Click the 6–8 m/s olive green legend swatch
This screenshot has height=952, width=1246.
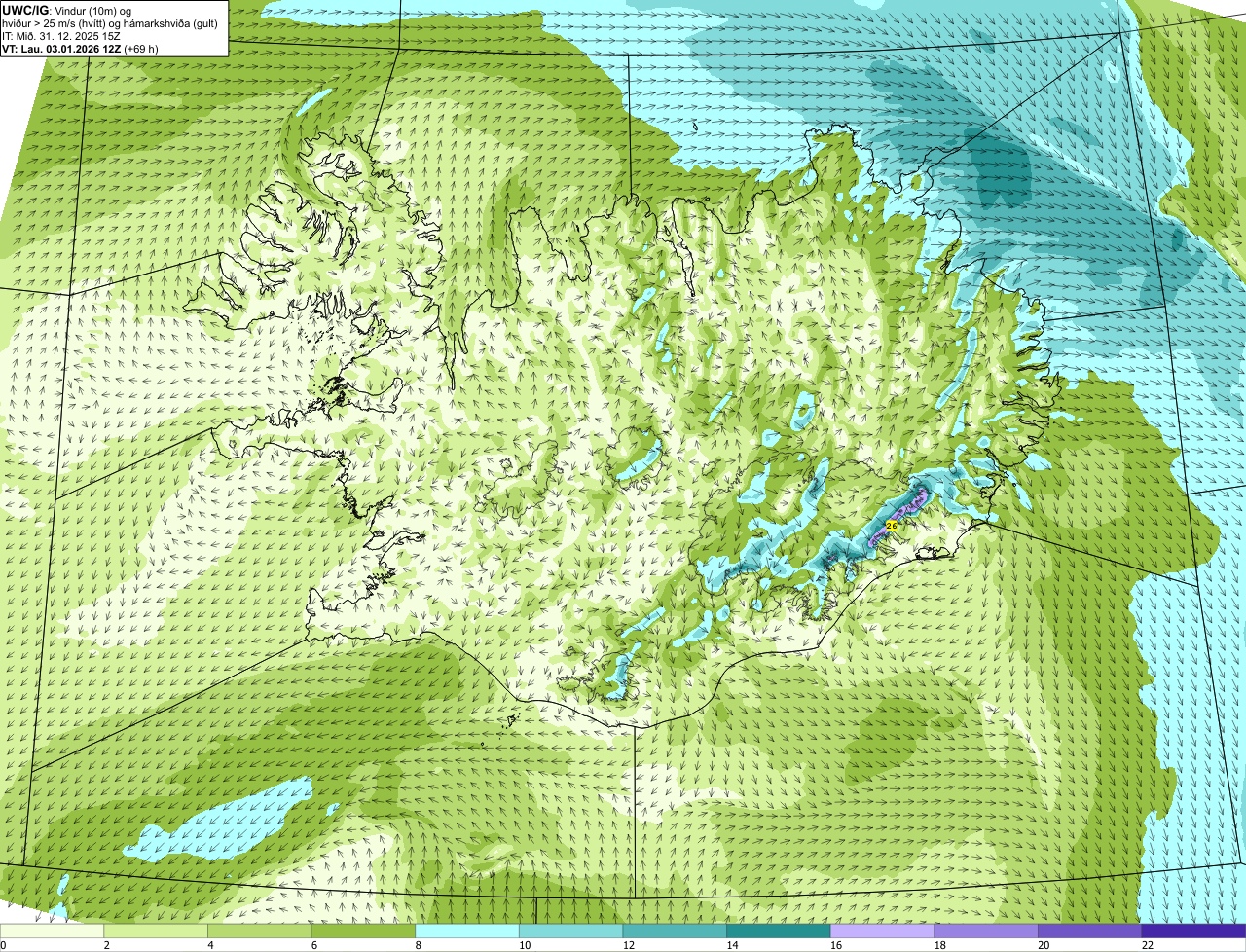(363, 931)
